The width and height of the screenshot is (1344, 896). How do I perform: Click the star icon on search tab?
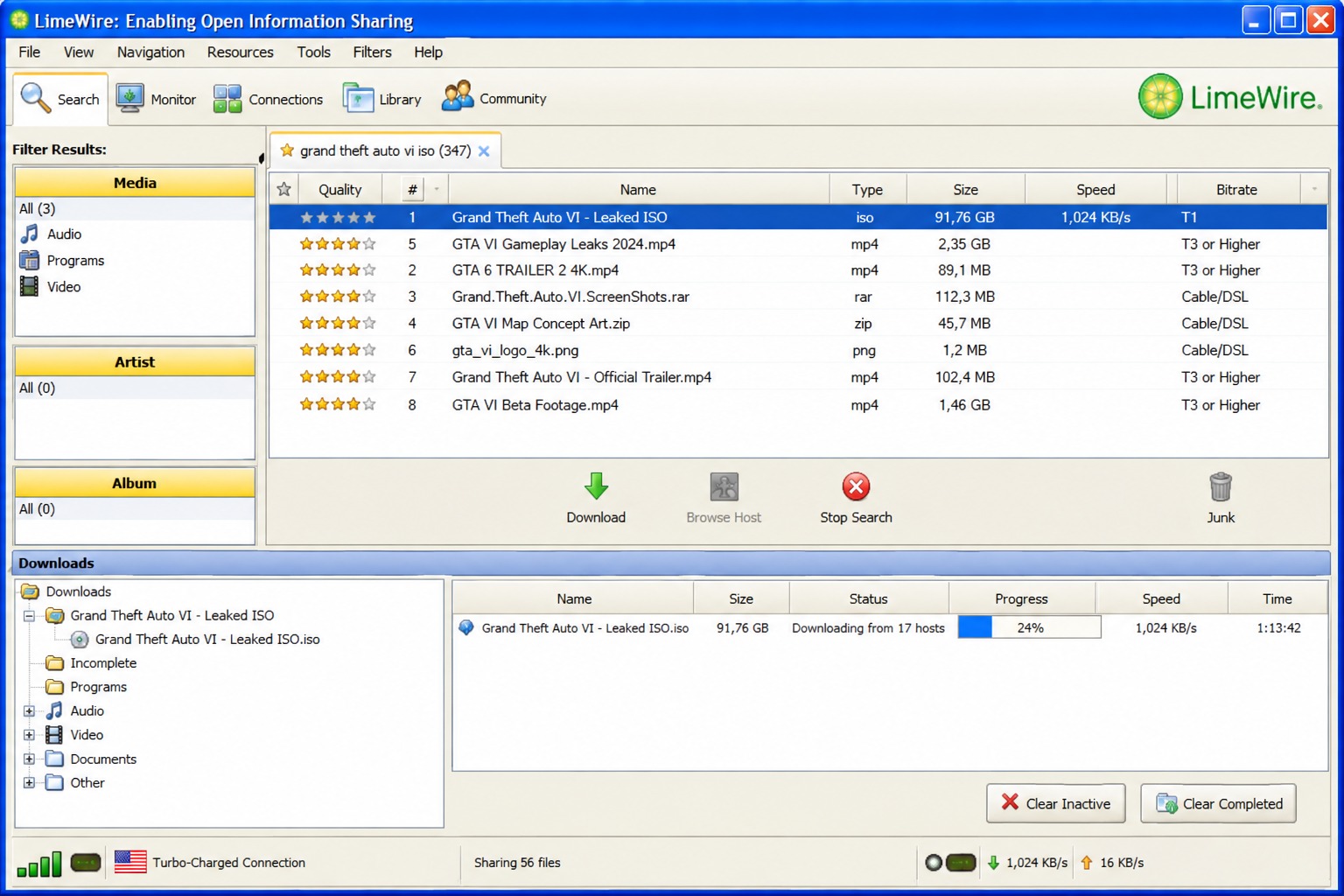tap(287, 150)
